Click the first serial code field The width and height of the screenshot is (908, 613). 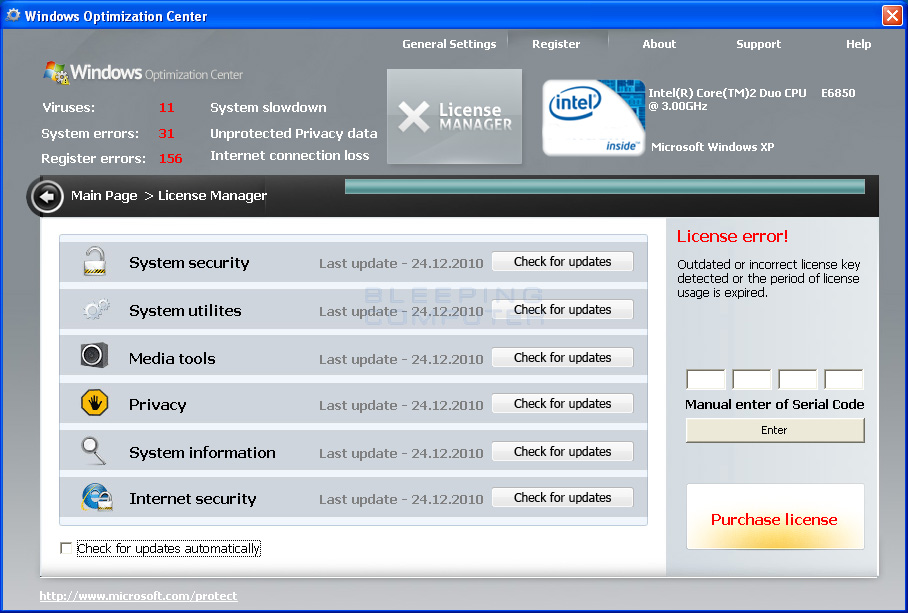pos(706,379)
